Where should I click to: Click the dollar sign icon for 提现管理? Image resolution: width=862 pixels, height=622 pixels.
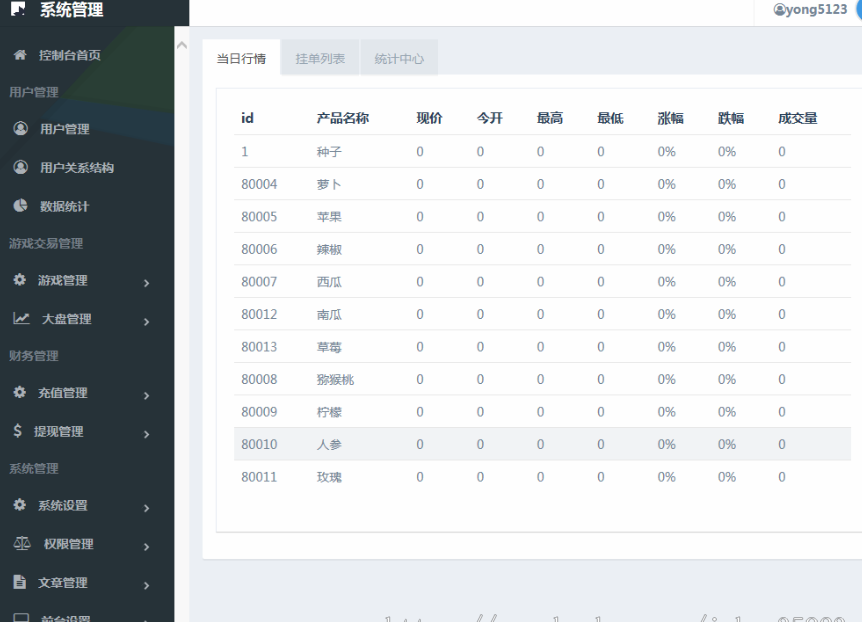click(x=18, y=432)
